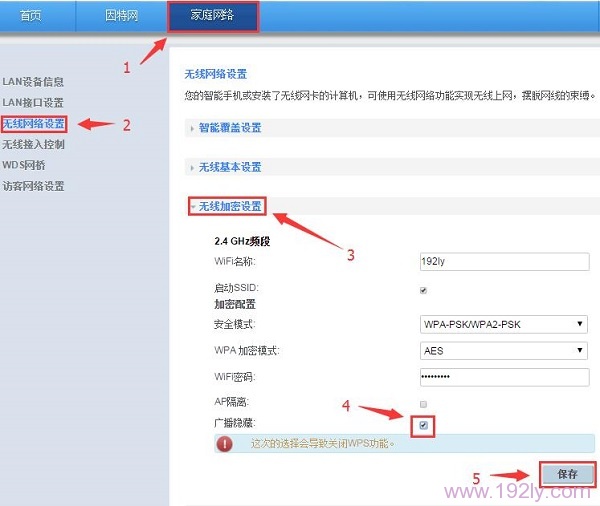This screenshot has width=600, height=506.
Task: Open WDS网桥 page
Action: pos(24,165)
